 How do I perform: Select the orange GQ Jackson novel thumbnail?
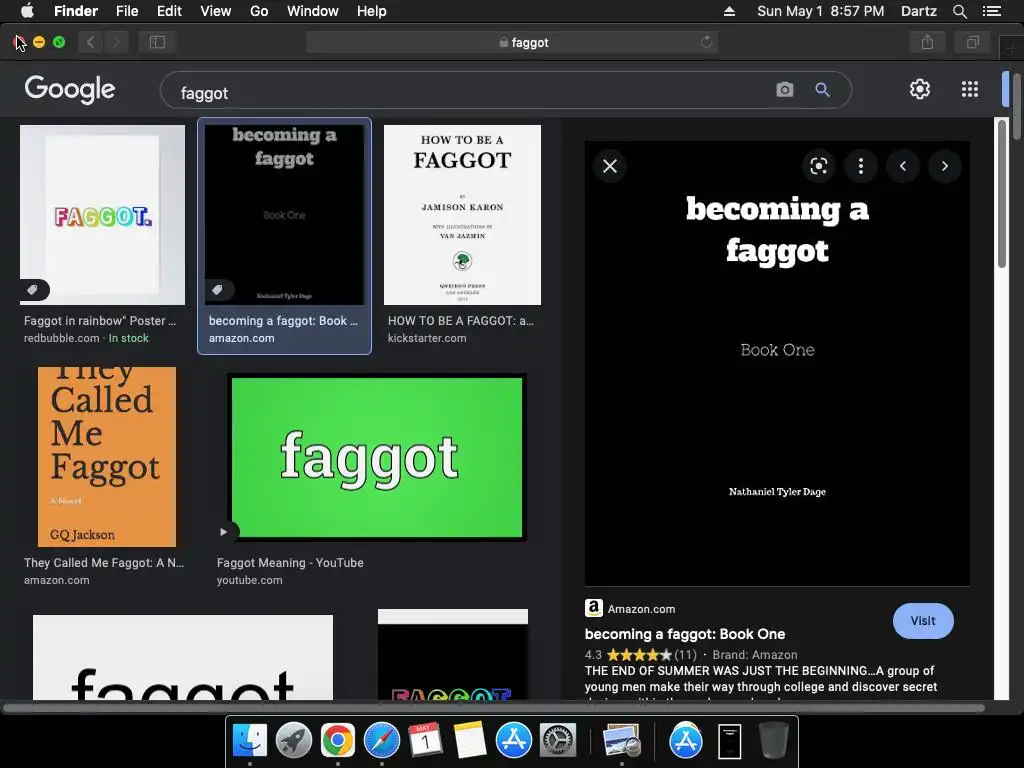tap(107, 456)
